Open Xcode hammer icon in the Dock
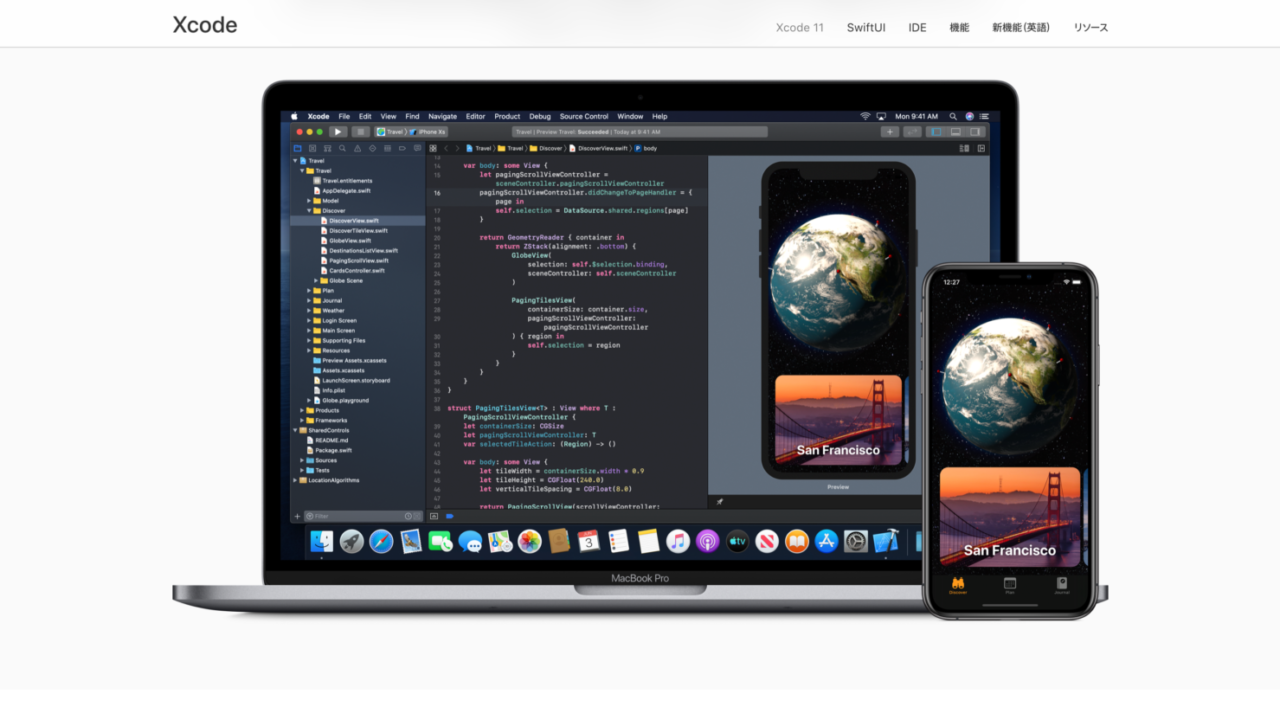Screen dimensions: 1280x720 click(x=885, y=541)
